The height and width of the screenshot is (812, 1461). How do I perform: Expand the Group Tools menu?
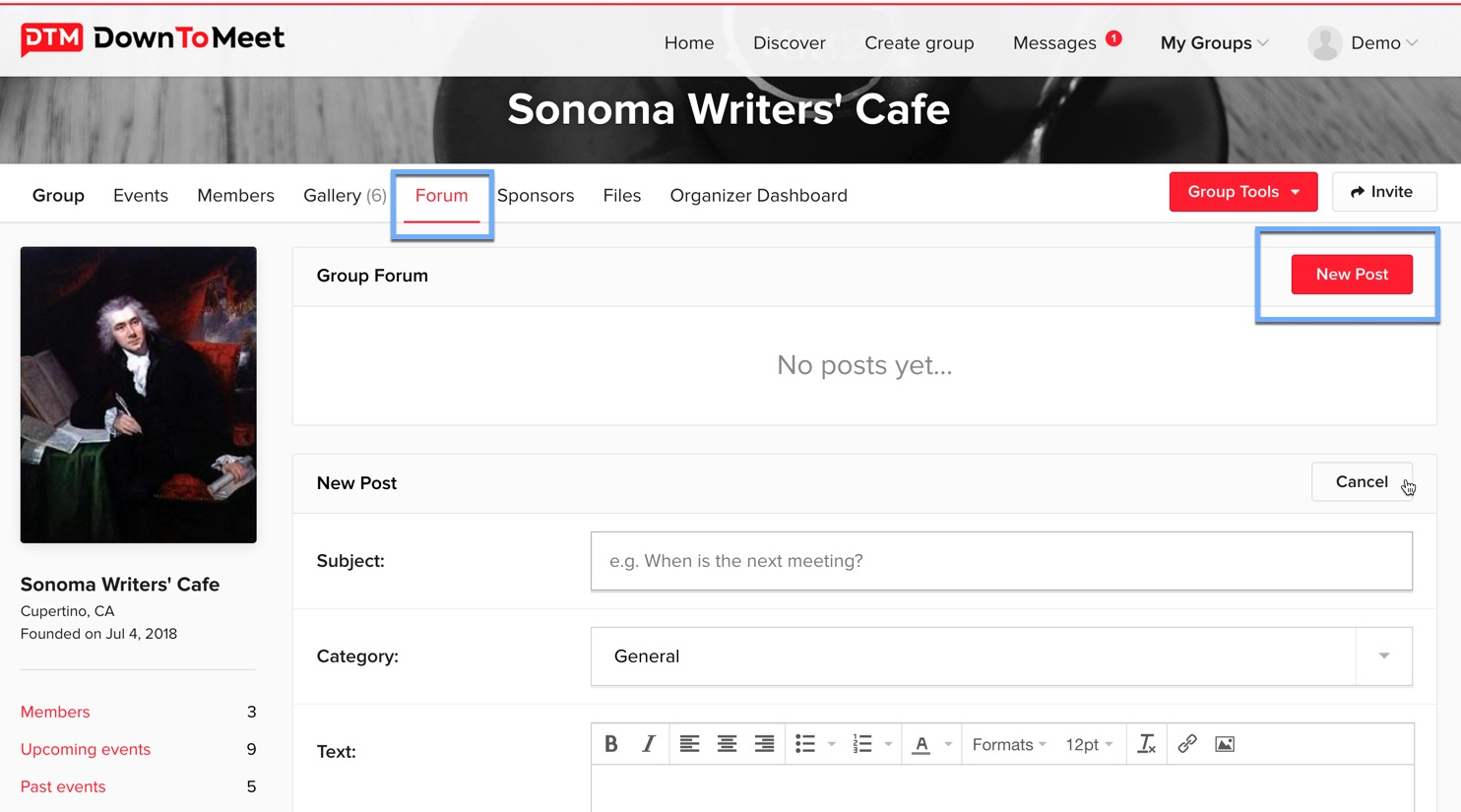click(1242, 192)
